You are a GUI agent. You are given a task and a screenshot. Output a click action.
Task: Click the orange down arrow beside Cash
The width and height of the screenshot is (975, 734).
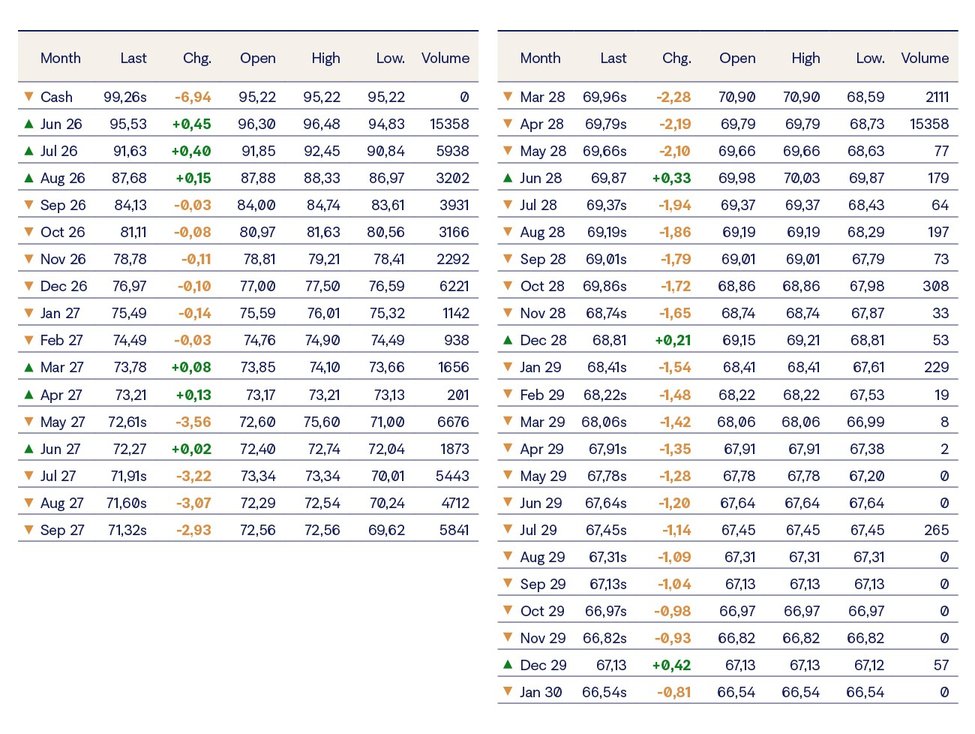click(x=28, y=96)
